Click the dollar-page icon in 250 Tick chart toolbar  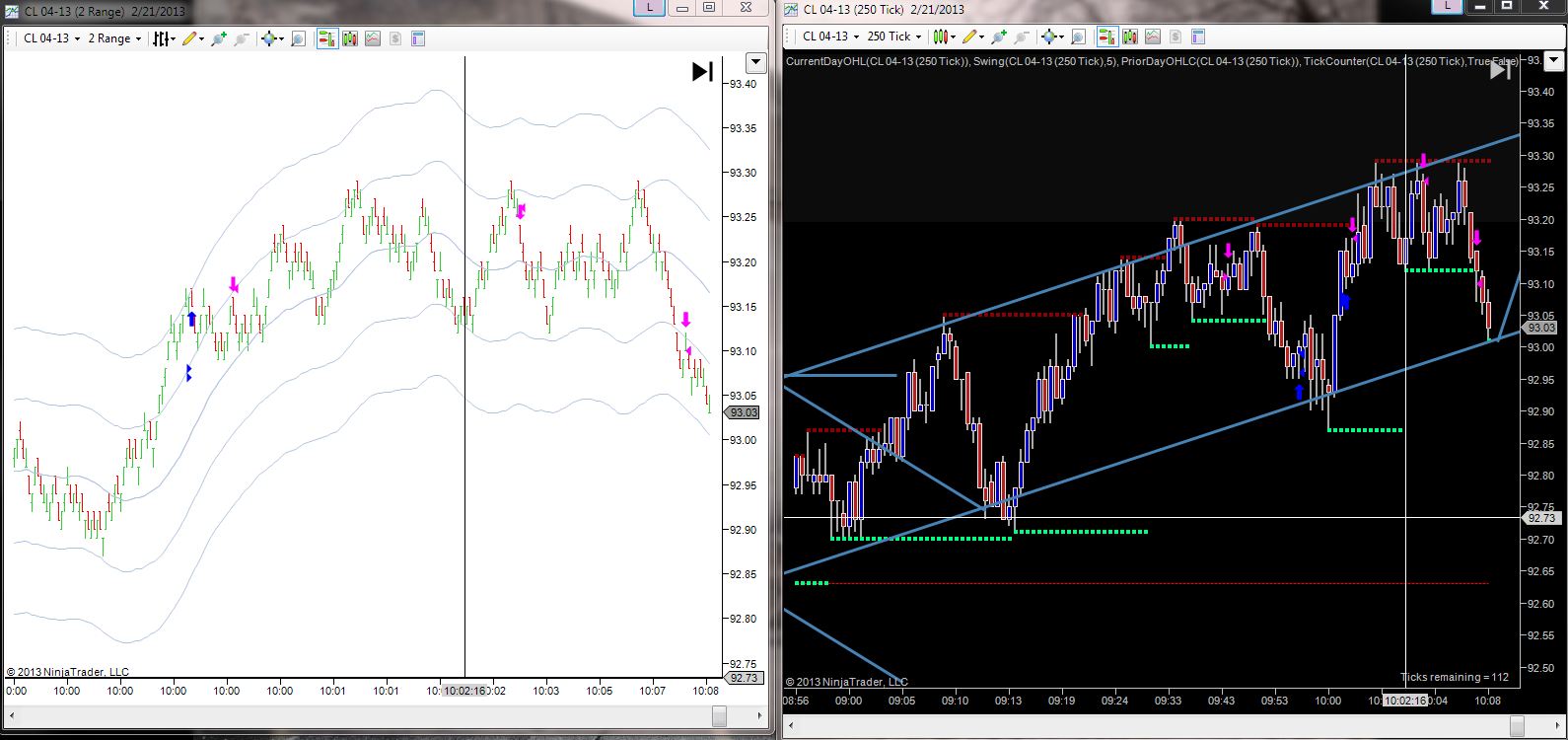(x=1175, y=37)
